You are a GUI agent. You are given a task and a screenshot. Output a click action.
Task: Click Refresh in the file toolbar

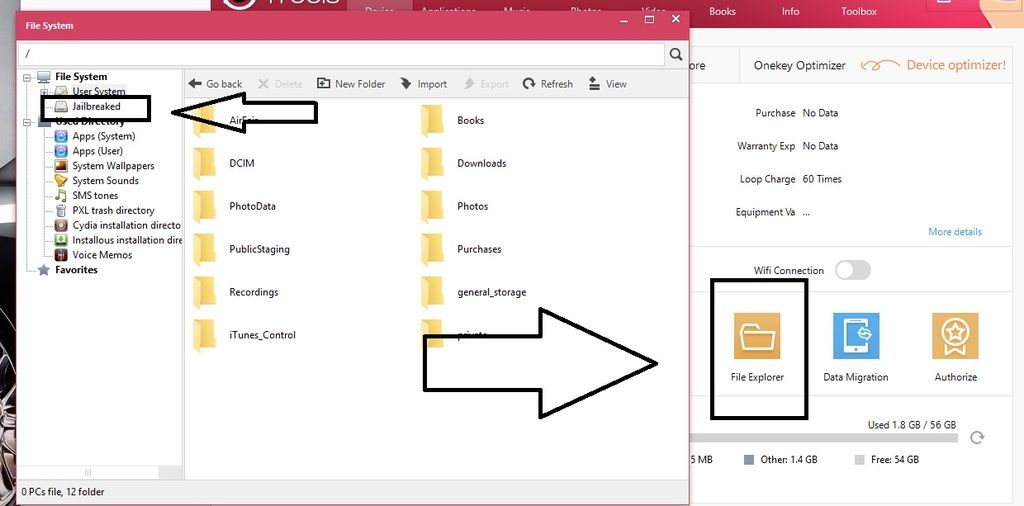548,84
